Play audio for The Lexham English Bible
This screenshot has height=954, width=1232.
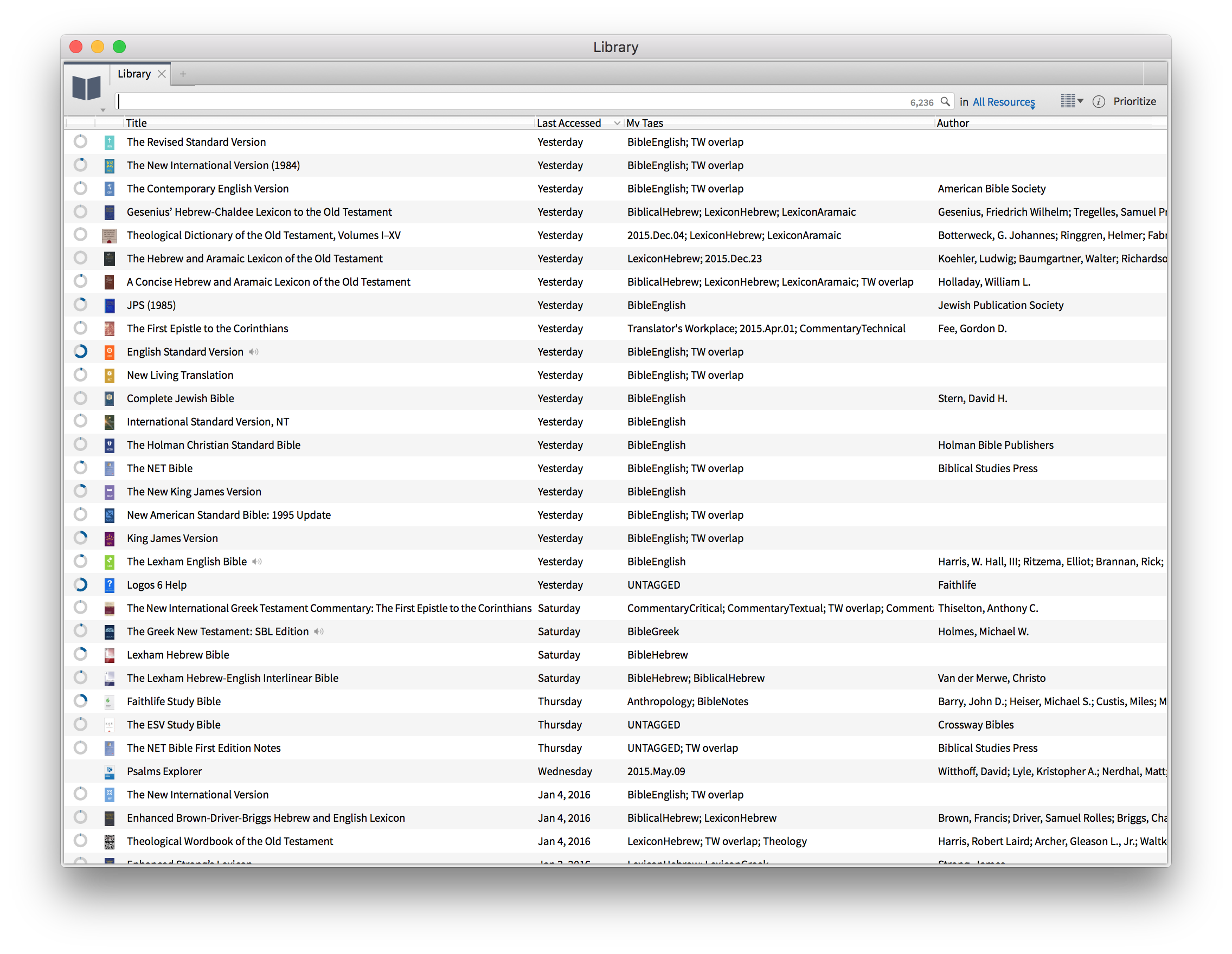coord(257,562)
